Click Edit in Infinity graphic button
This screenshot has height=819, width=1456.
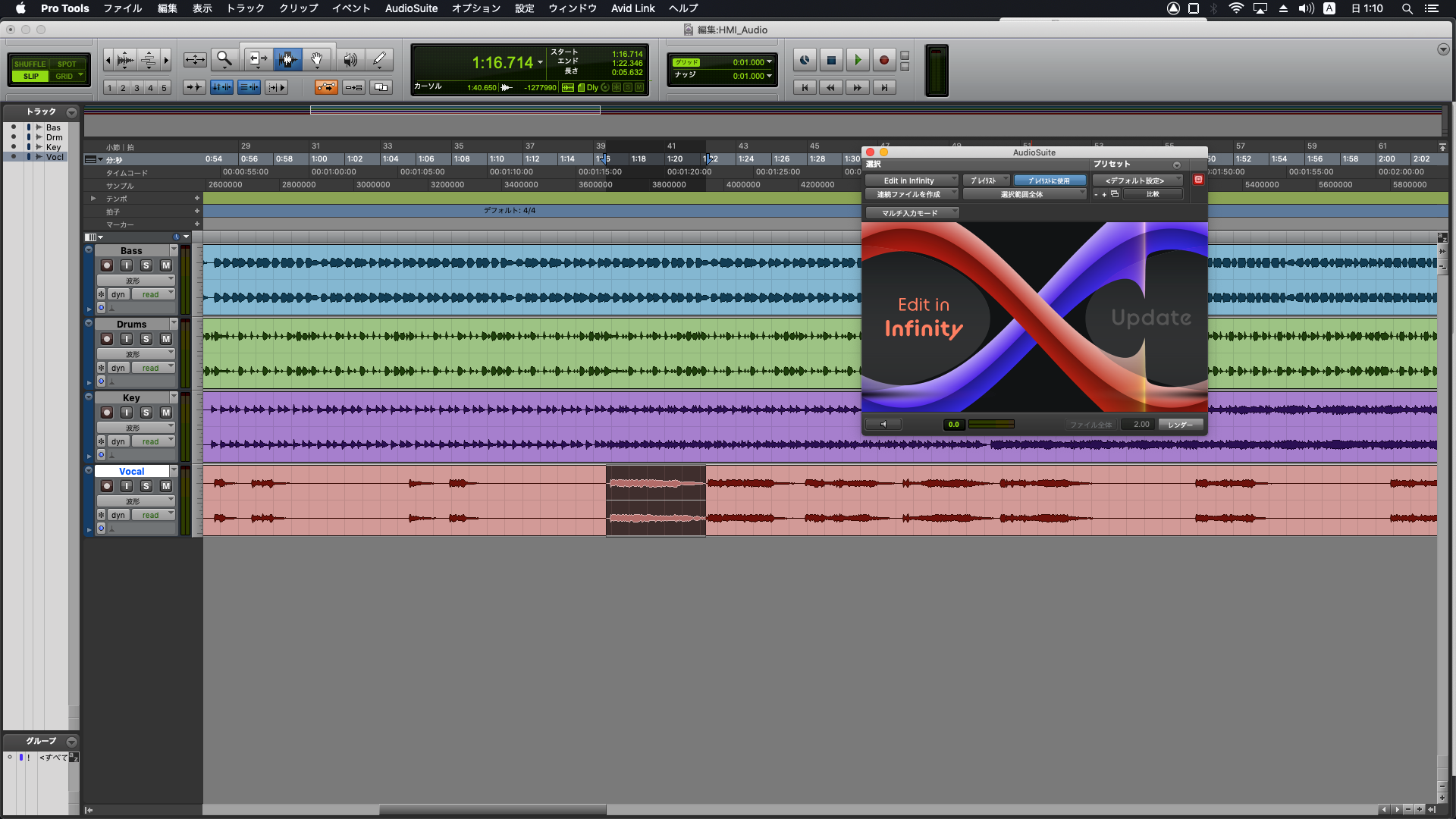924,317
